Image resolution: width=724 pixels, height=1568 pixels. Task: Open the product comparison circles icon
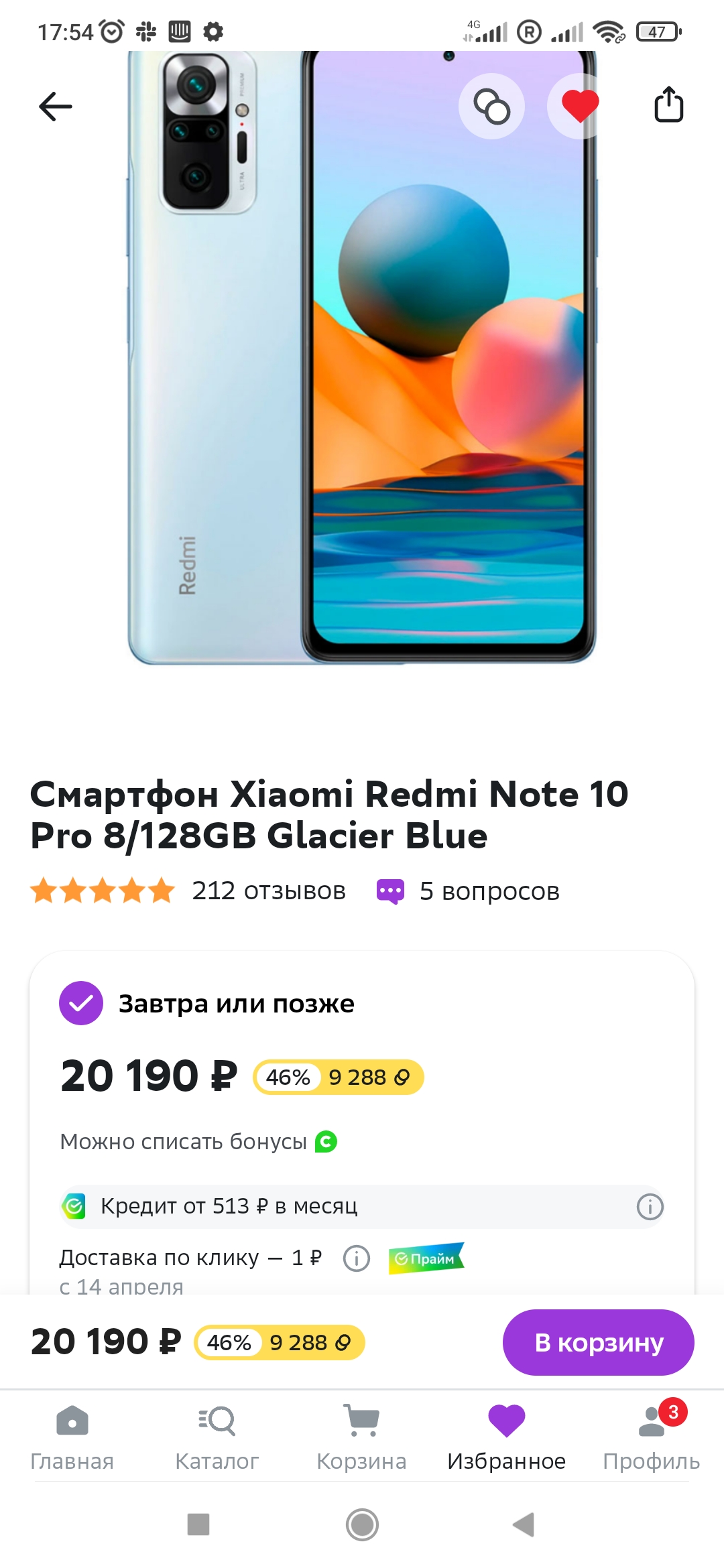(x=491, y=106)
